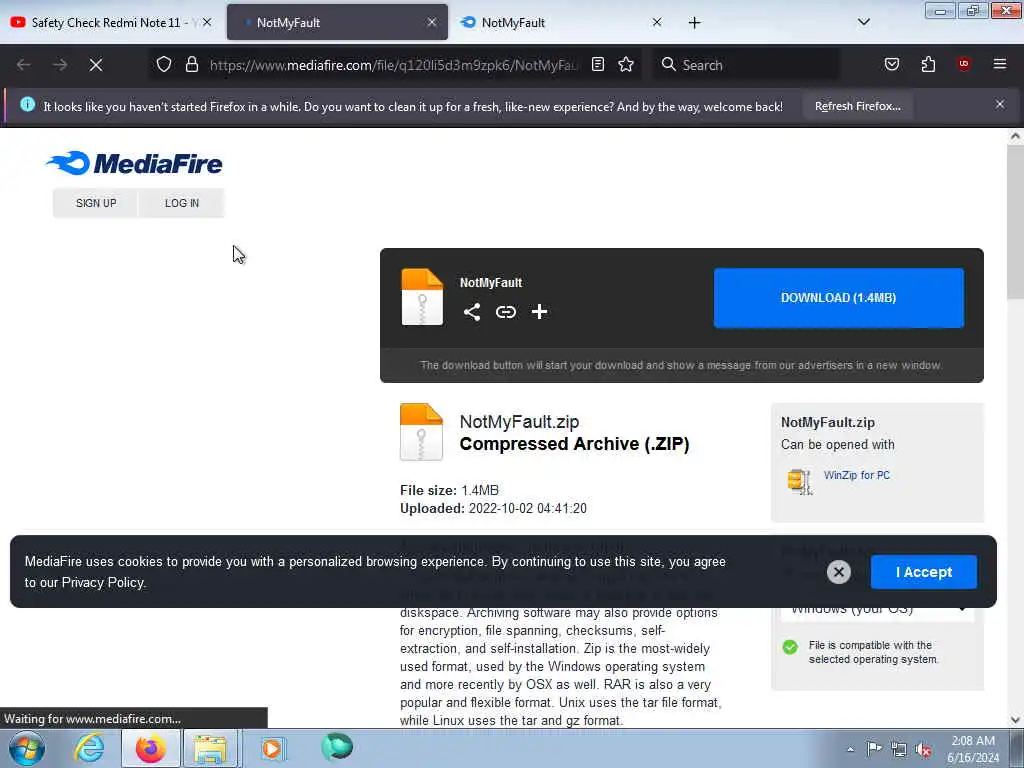
Task: Click the scrollbar up arrow
Action: click(1015, 136)
